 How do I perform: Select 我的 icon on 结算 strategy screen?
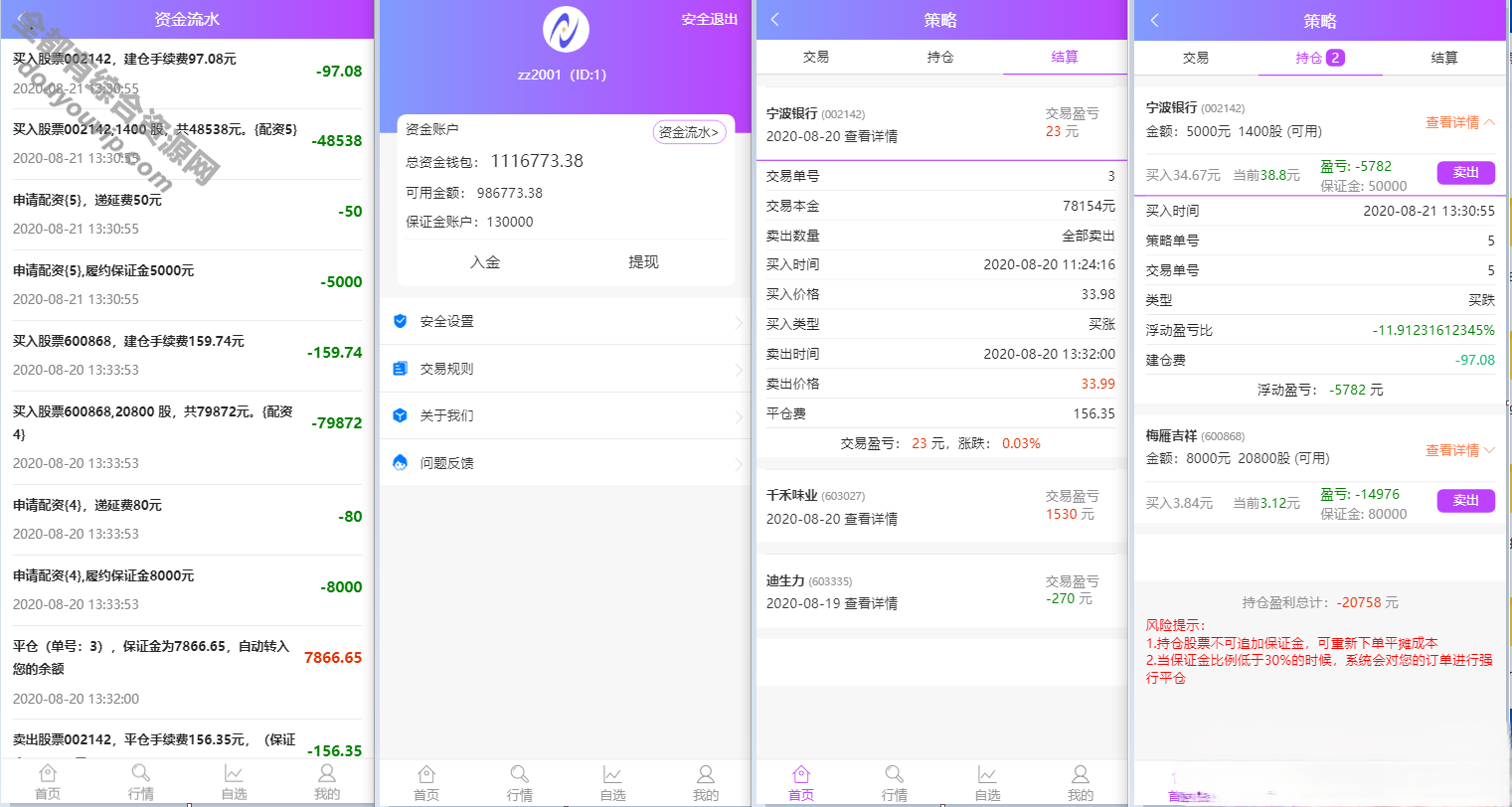click(x=1081, y=774)
